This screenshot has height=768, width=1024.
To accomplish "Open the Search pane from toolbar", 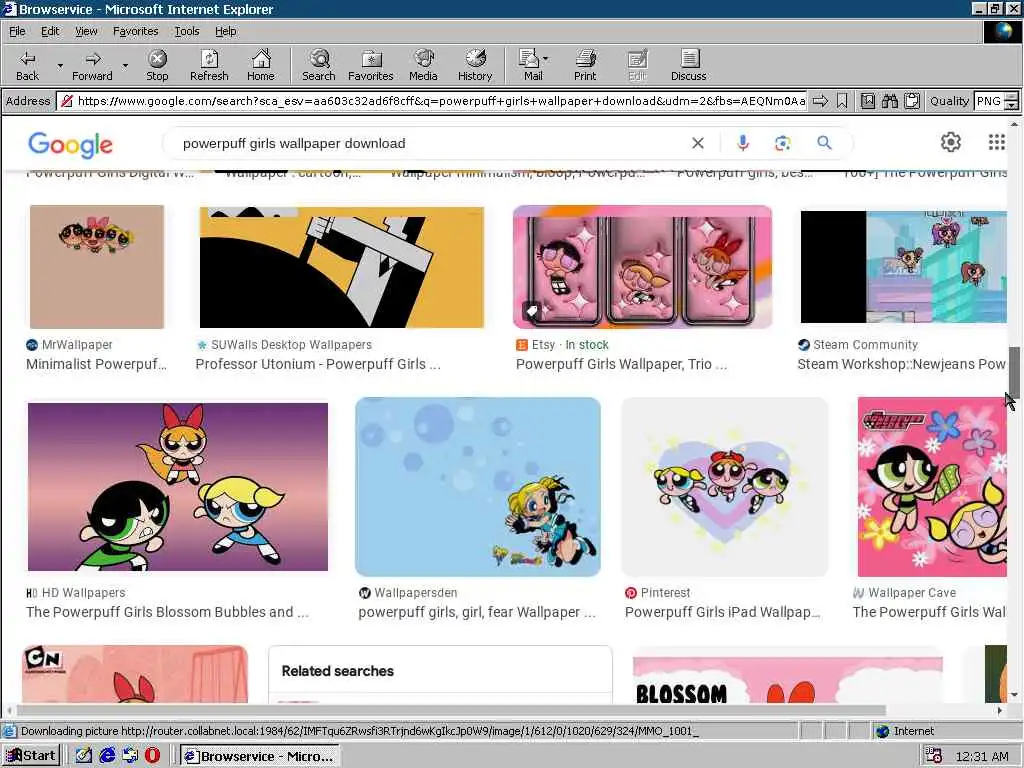I will [319, 65].
